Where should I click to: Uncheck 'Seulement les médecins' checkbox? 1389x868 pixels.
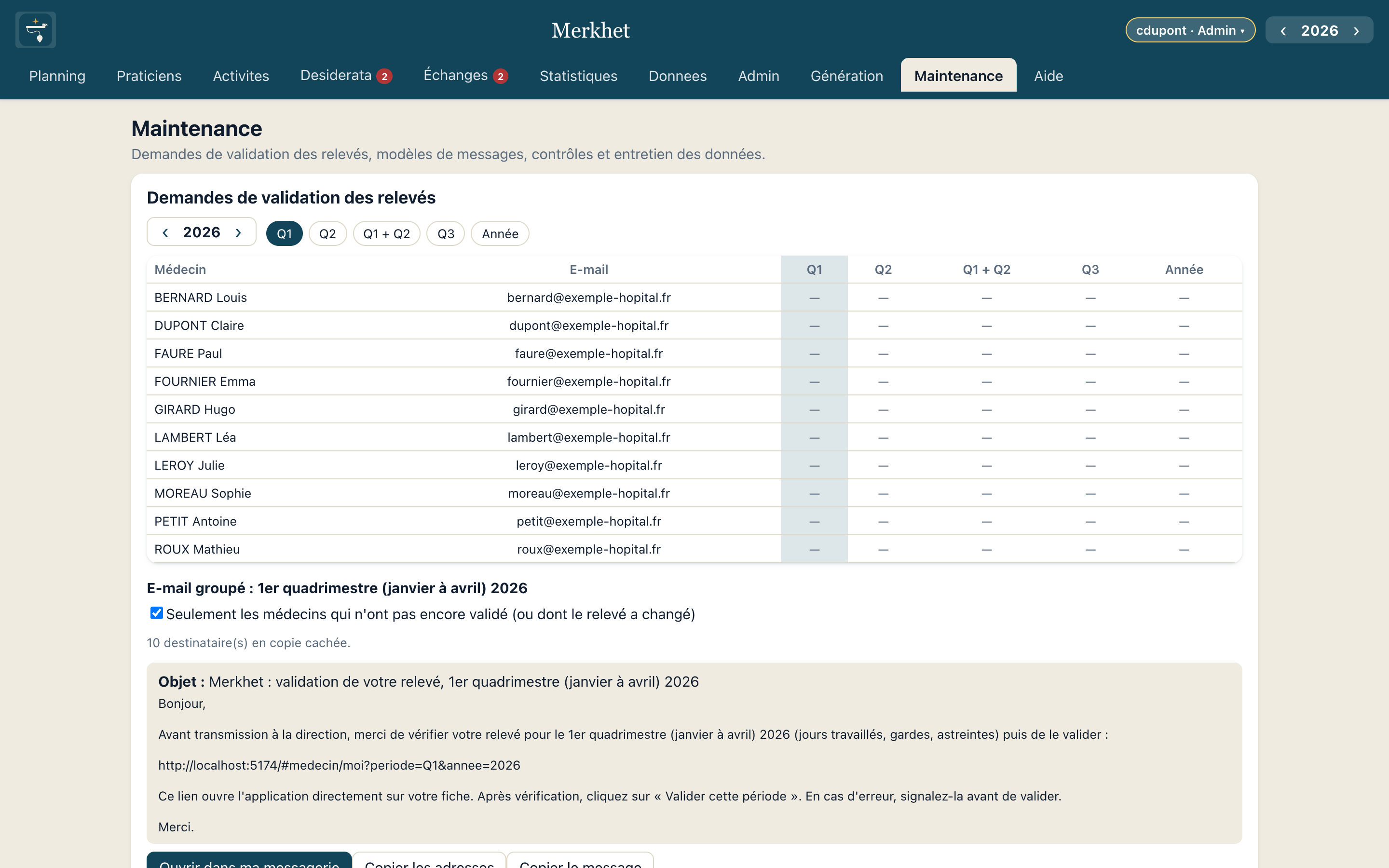[156, 613]
